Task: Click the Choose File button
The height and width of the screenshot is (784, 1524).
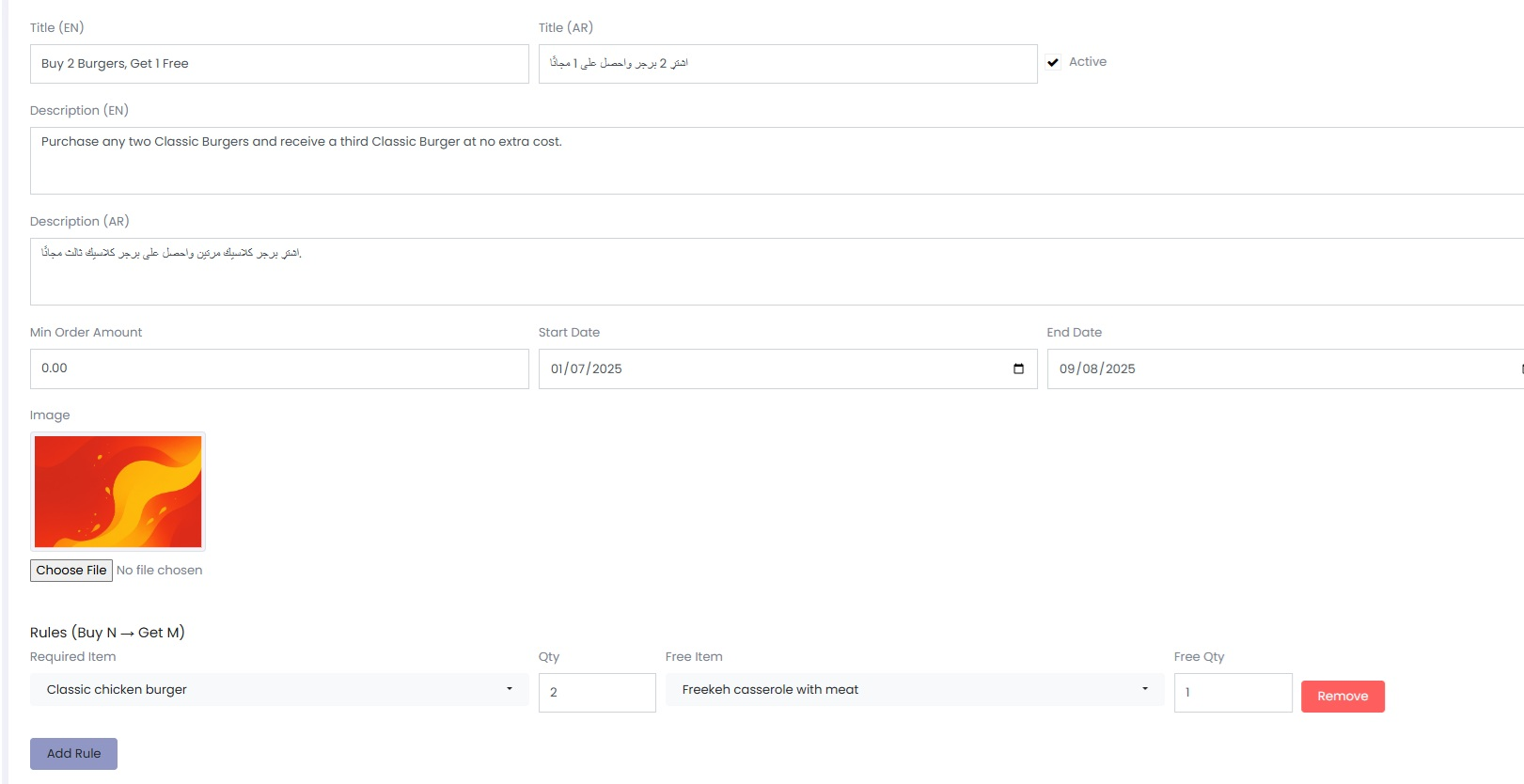Action: [x=71, y=571]
